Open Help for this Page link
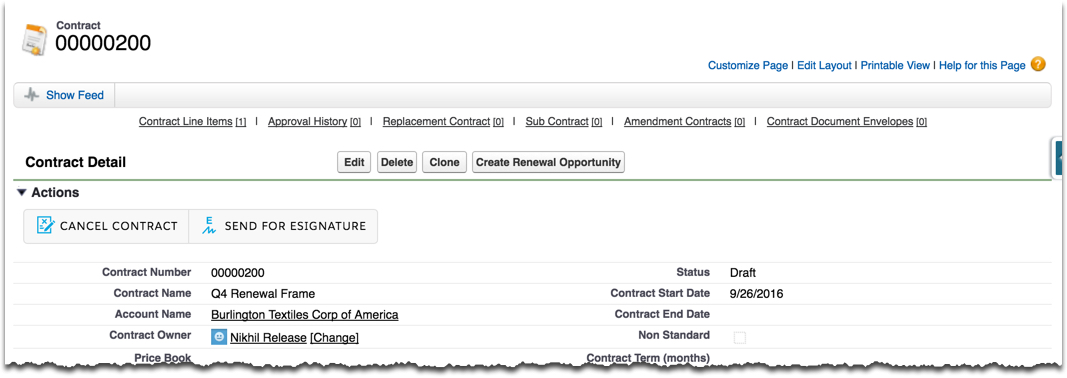The image size is (1067, 378). pos(982,65)
